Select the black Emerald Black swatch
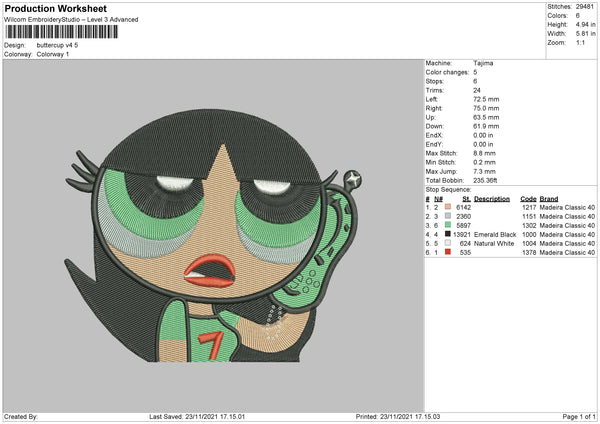 pos(448,234)
